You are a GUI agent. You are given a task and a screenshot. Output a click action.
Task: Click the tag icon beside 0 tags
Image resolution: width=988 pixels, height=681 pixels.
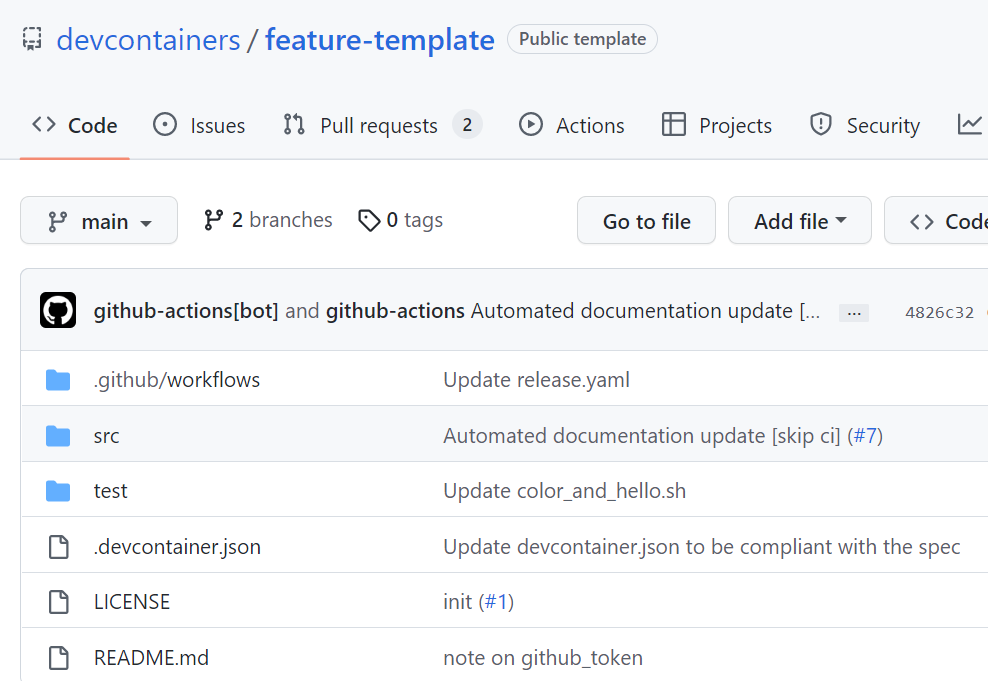370,219
